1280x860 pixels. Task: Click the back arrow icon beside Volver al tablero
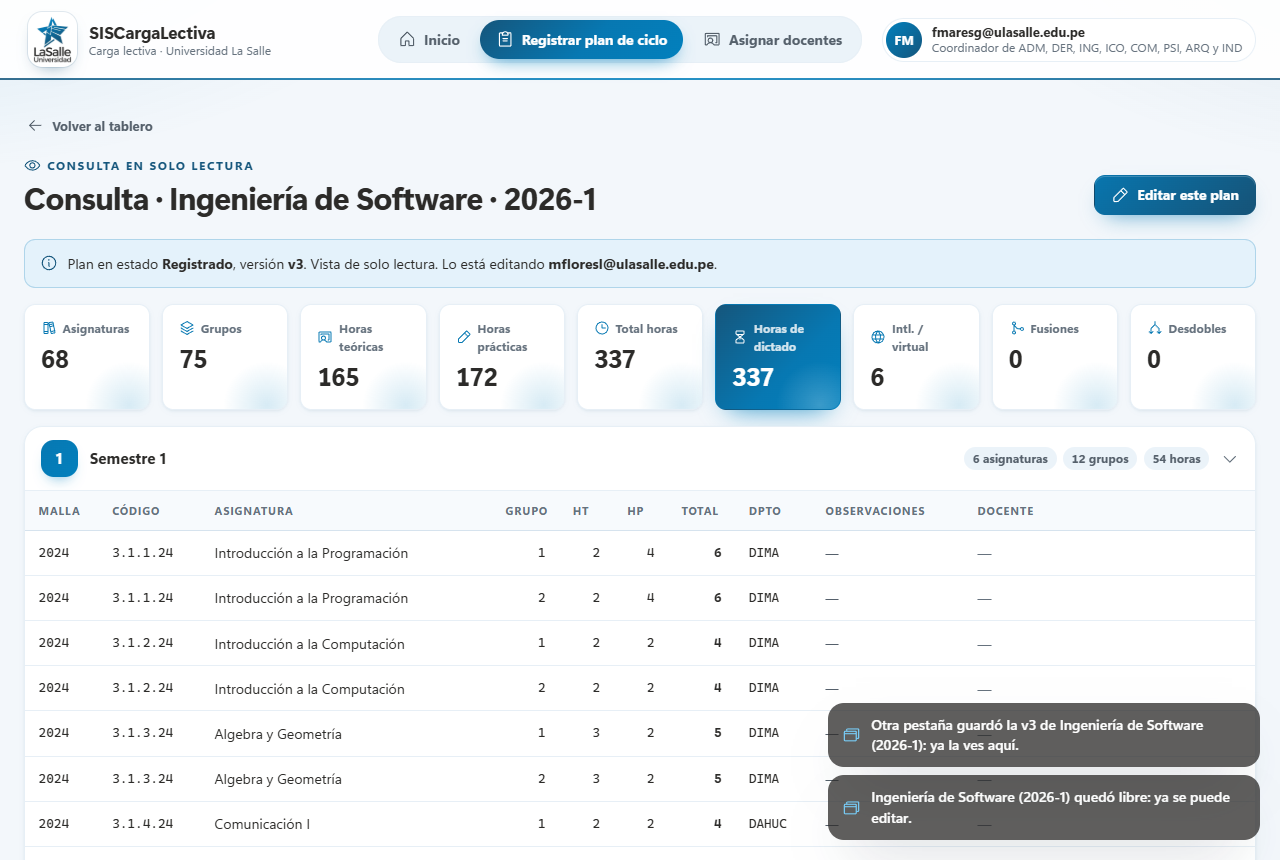35,126
